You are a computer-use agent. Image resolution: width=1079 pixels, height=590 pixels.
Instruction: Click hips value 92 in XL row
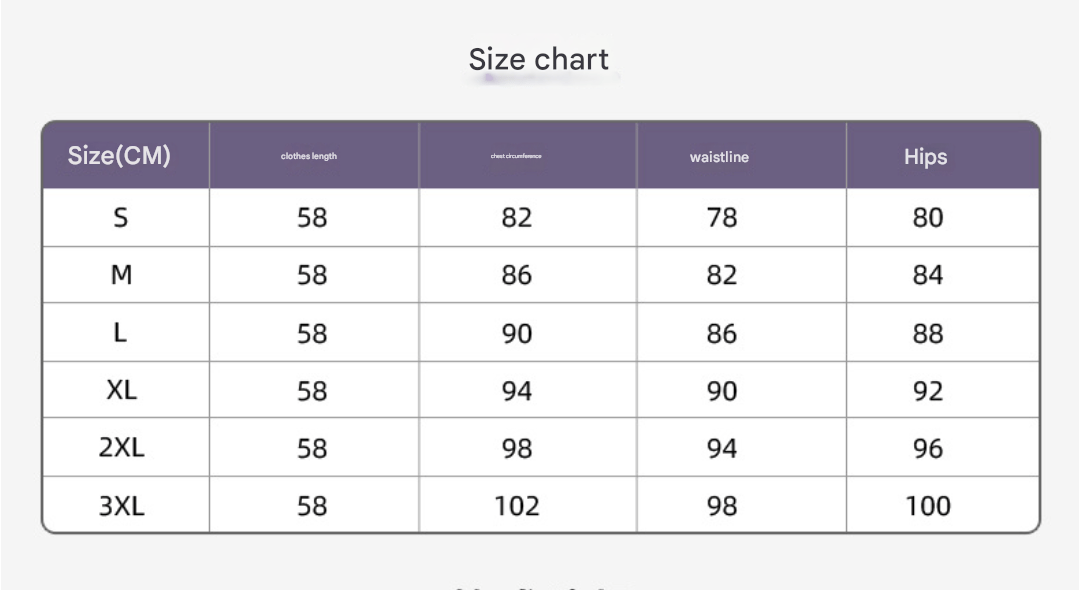(928, 390)
